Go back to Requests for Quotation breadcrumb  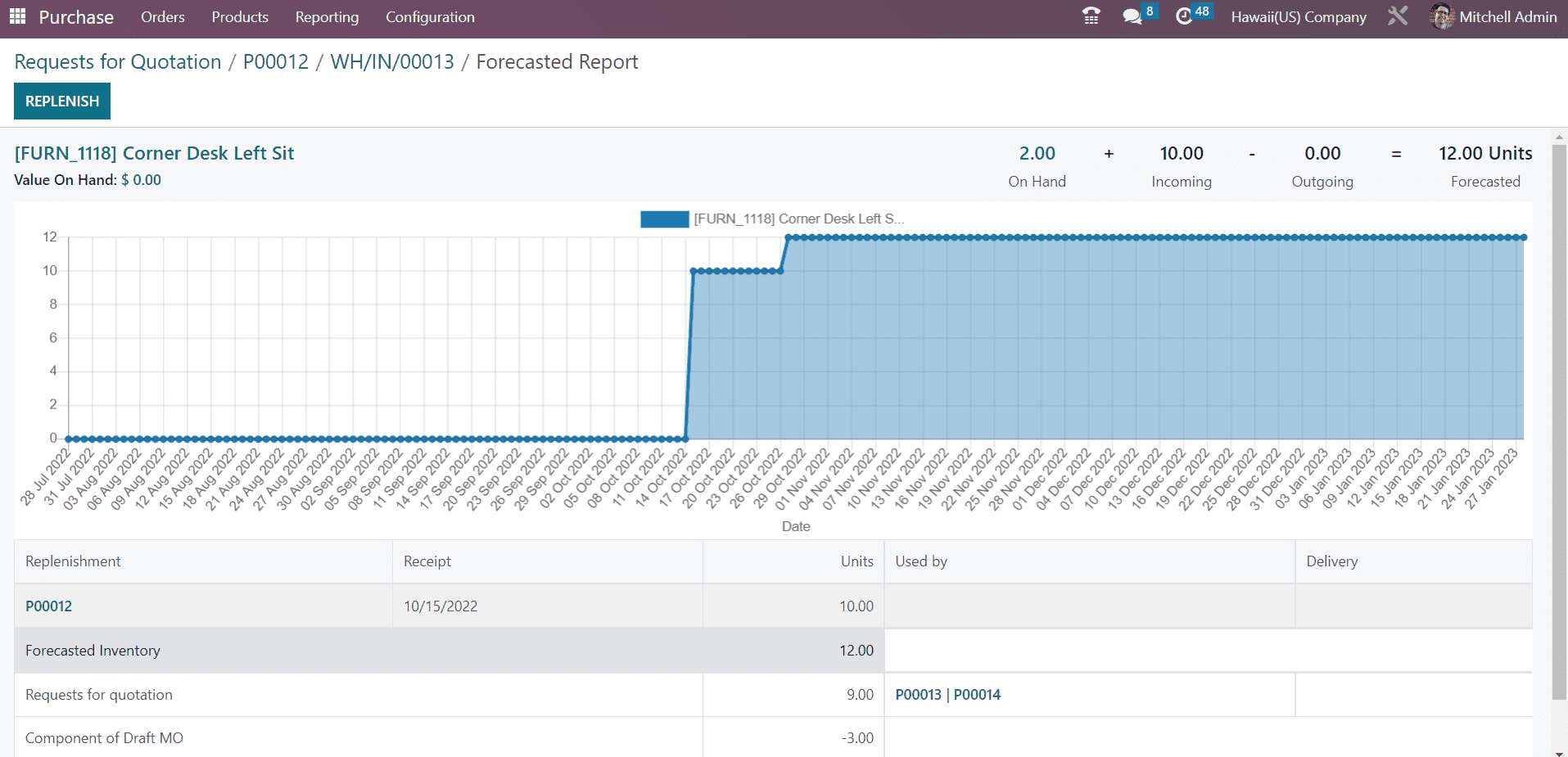point(118,62)
